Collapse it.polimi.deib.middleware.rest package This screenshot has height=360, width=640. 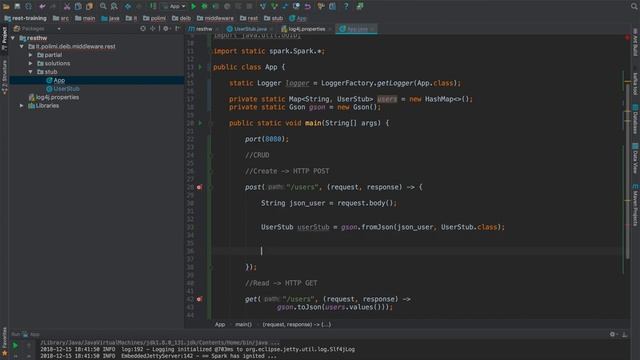(x=22, y=47)
